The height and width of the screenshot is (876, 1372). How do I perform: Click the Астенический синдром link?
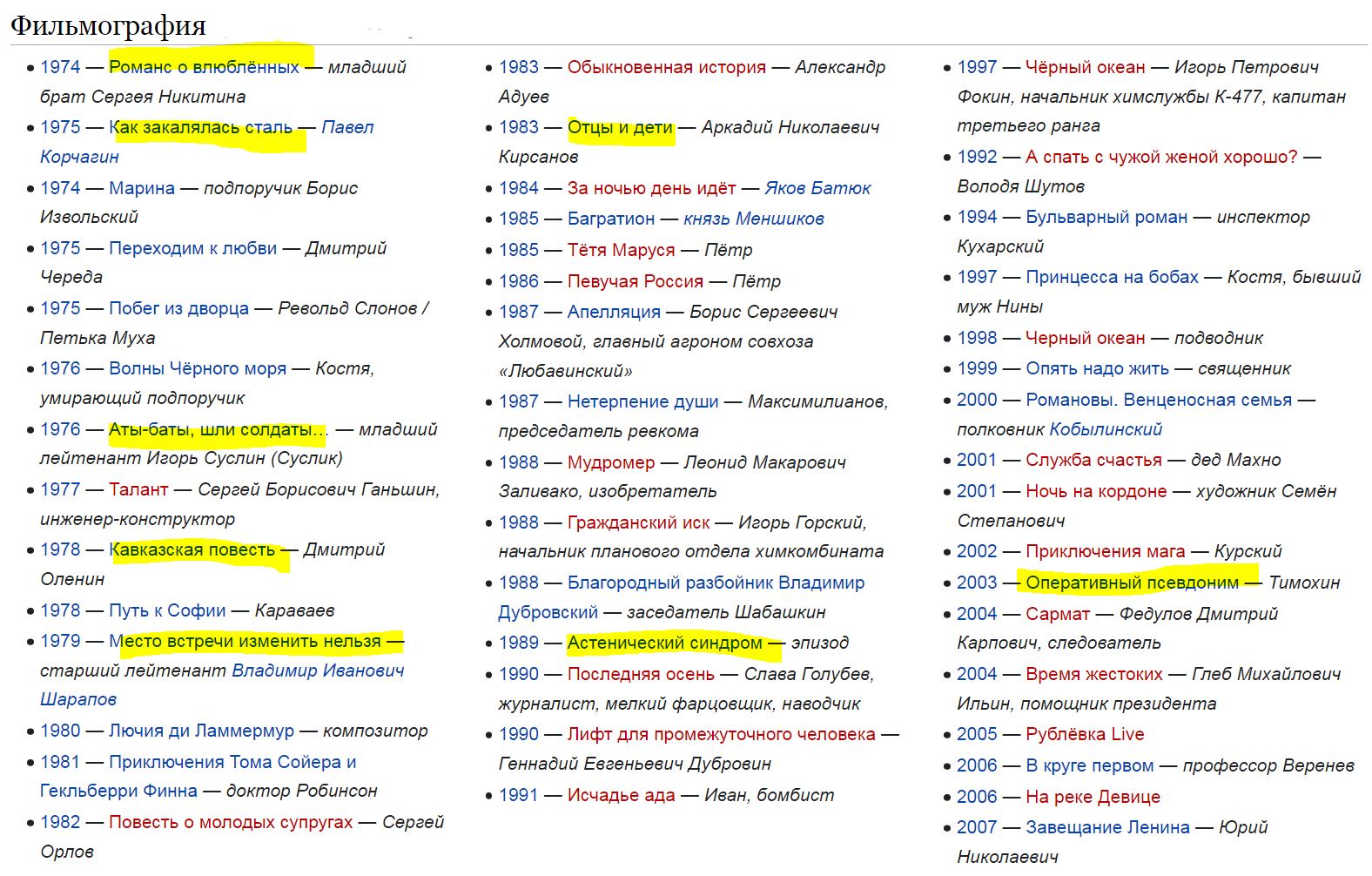coord(665,643)
